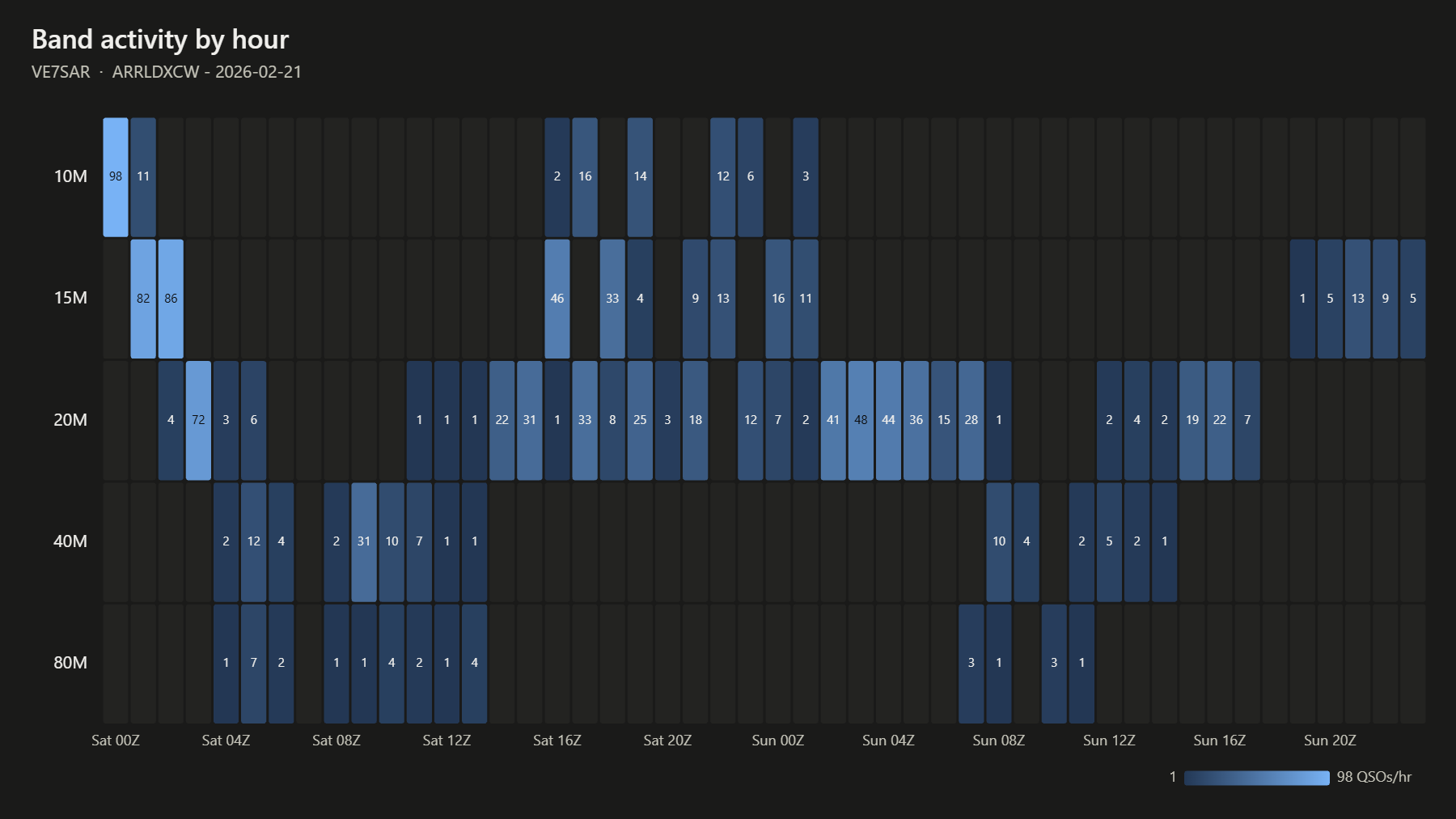Select the Sun 20Z axis label
The height and width of the screenshot is (819, 1456).
1330,740
